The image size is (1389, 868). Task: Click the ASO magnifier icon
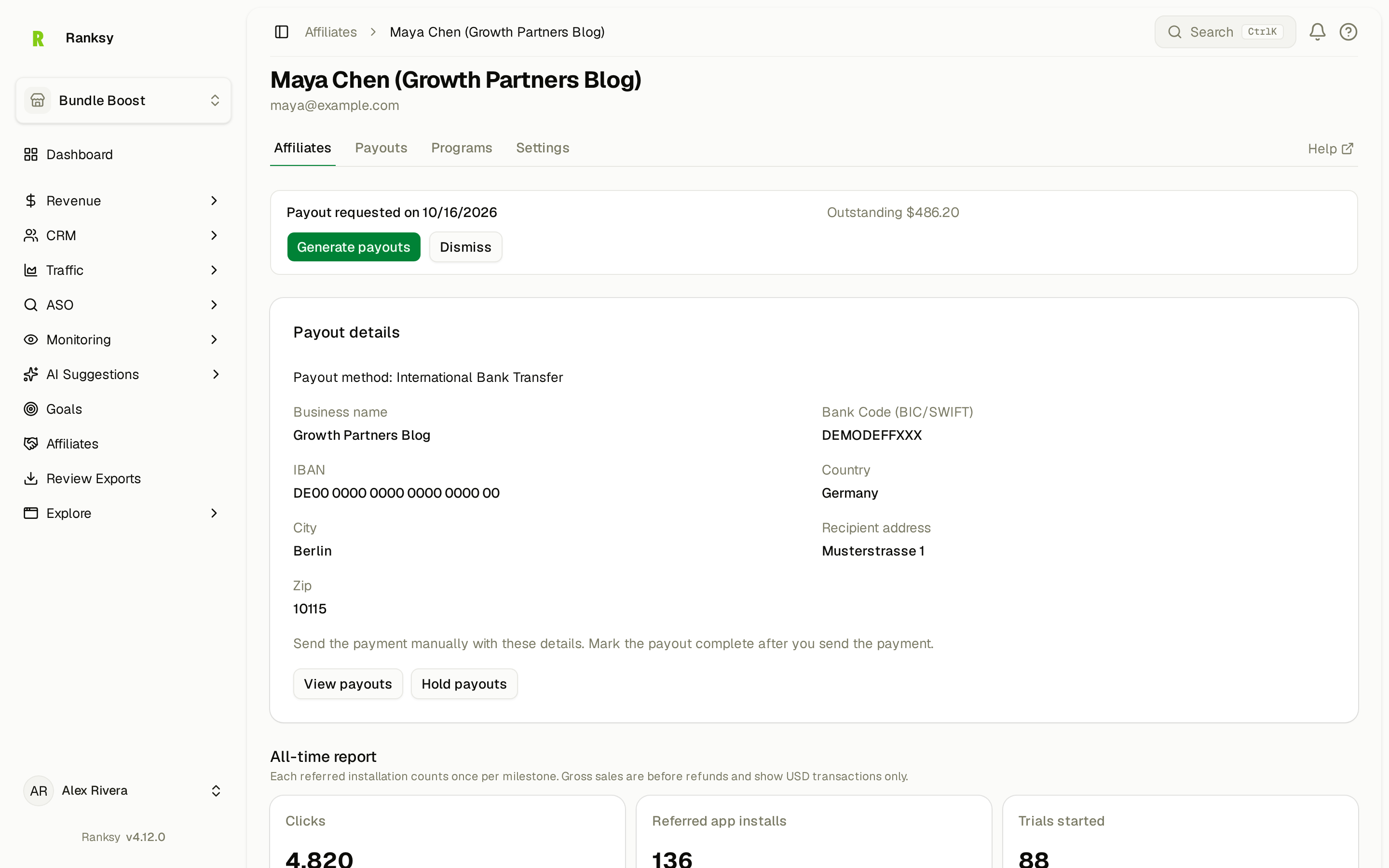tap(31, 305)
